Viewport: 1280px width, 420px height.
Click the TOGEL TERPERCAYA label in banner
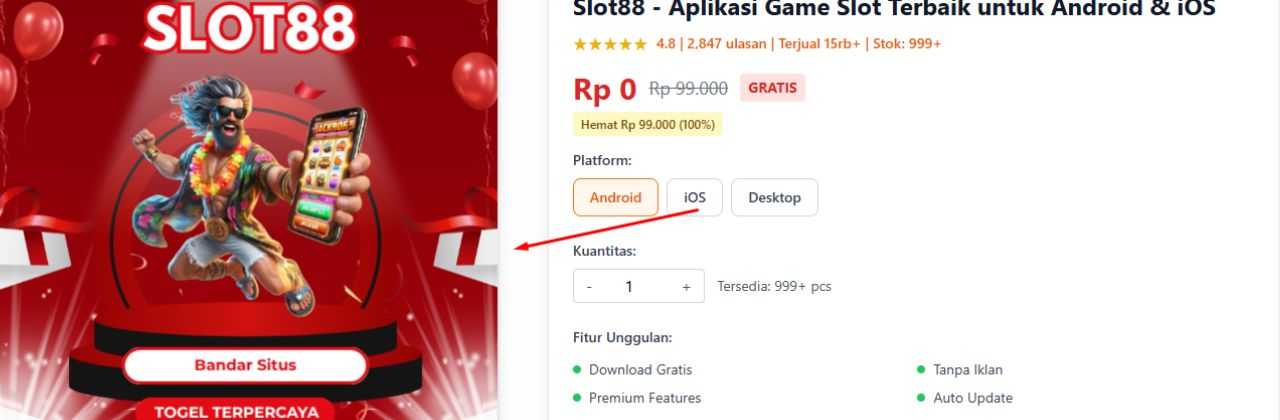click(236, 410)
